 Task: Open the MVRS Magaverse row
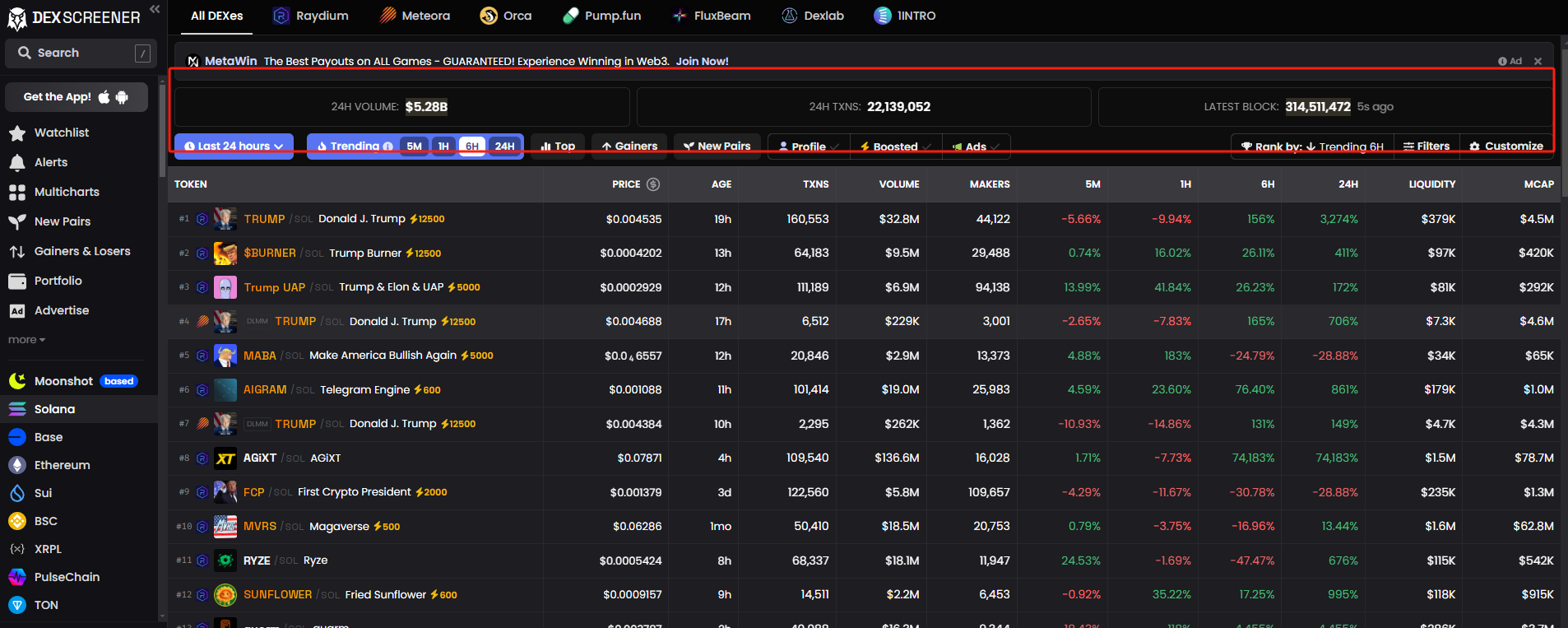click(x=864, y=526)
